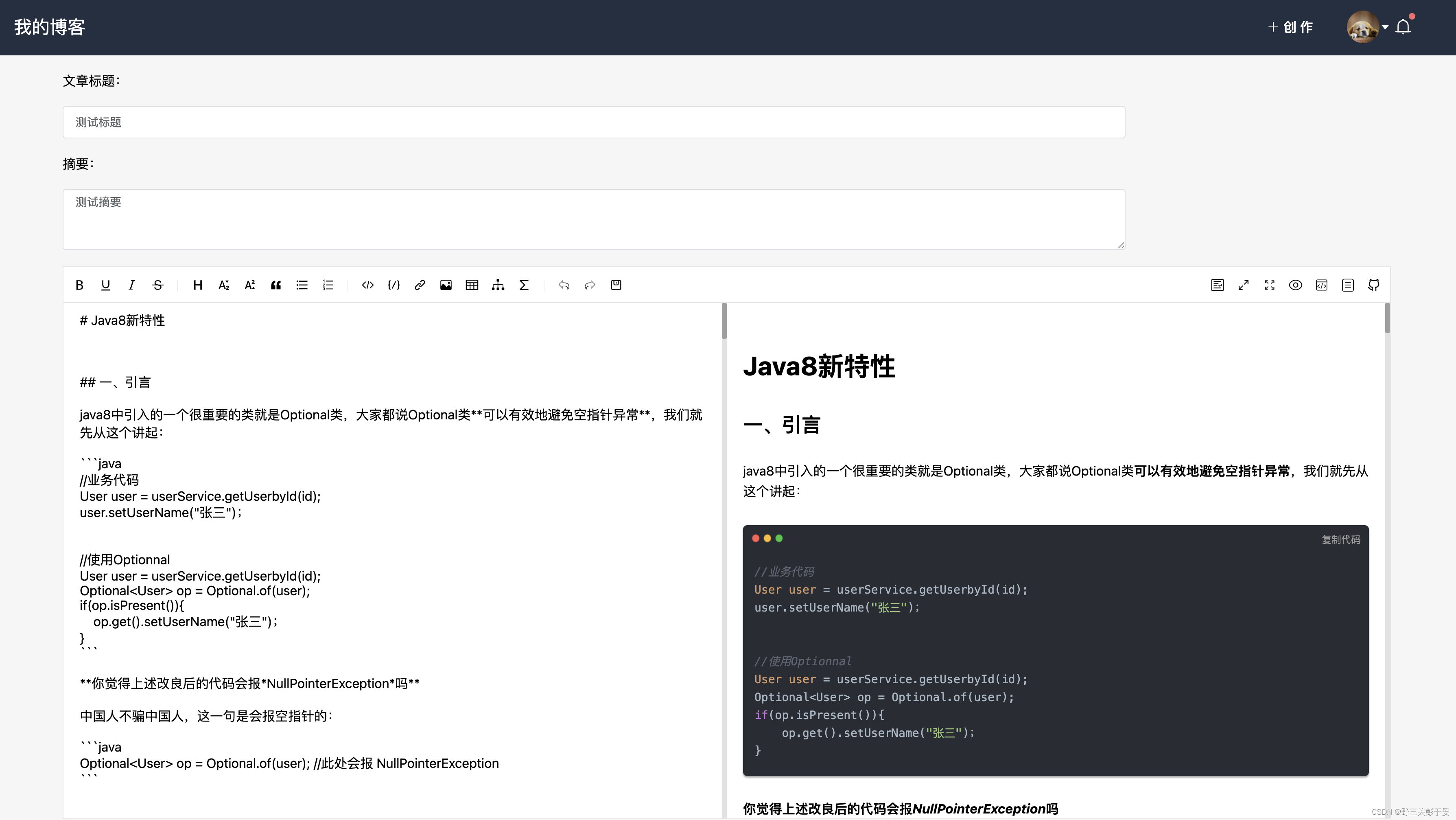Viewport: 1456px width, 820px height.
Task: Open the GitHub icon in the toolbar
Action: (x=1373, y=285)
